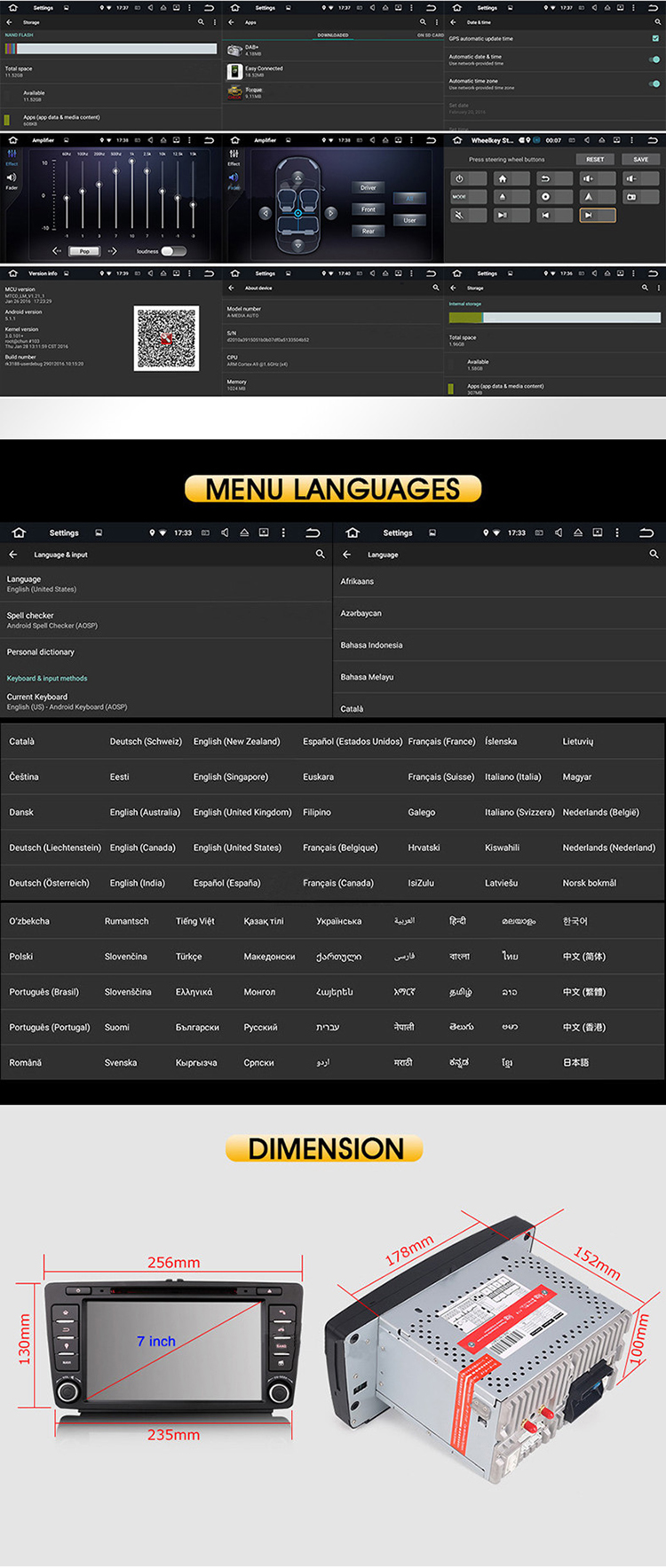Open search on Language & input screen
The height and width of the screenshot is (1568, 666).
pyautogui.click(x=320, y=554)
